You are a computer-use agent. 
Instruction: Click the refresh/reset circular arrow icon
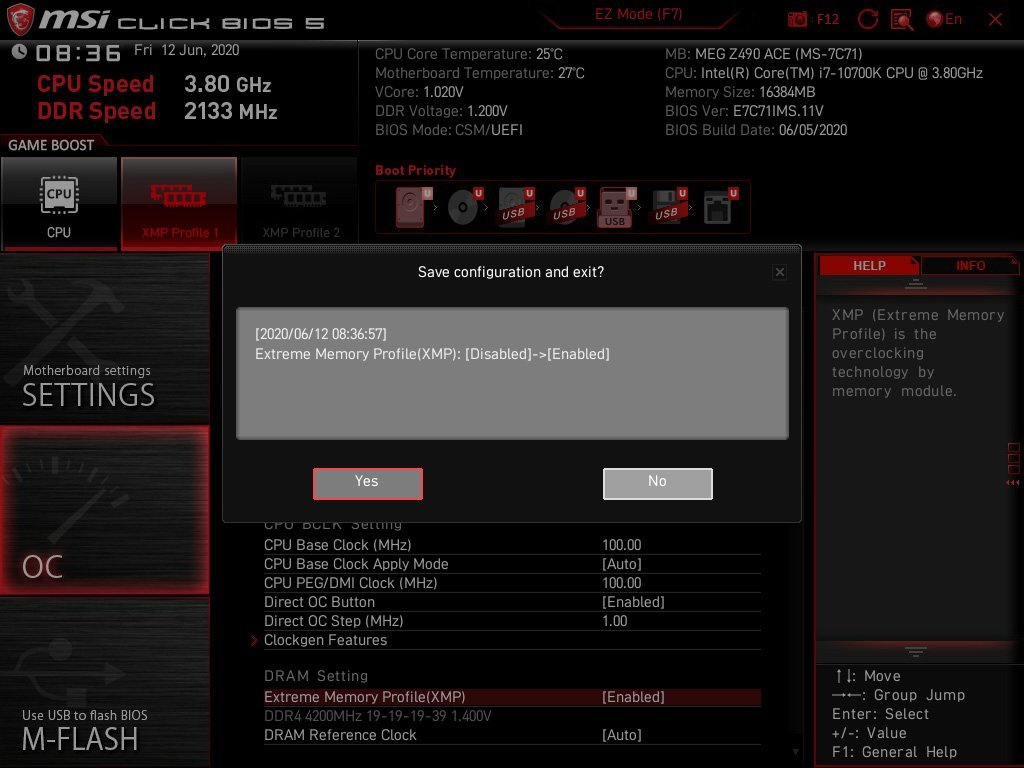(867, 20)
